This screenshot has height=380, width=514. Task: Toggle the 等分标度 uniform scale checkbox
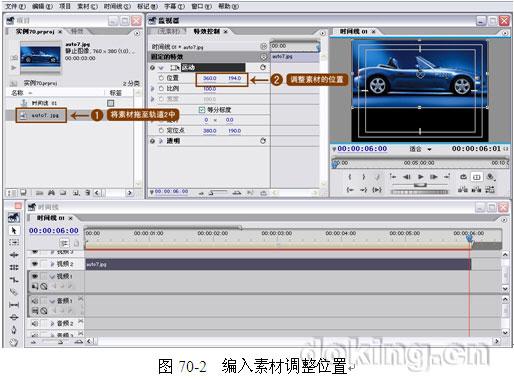(202, 110)
